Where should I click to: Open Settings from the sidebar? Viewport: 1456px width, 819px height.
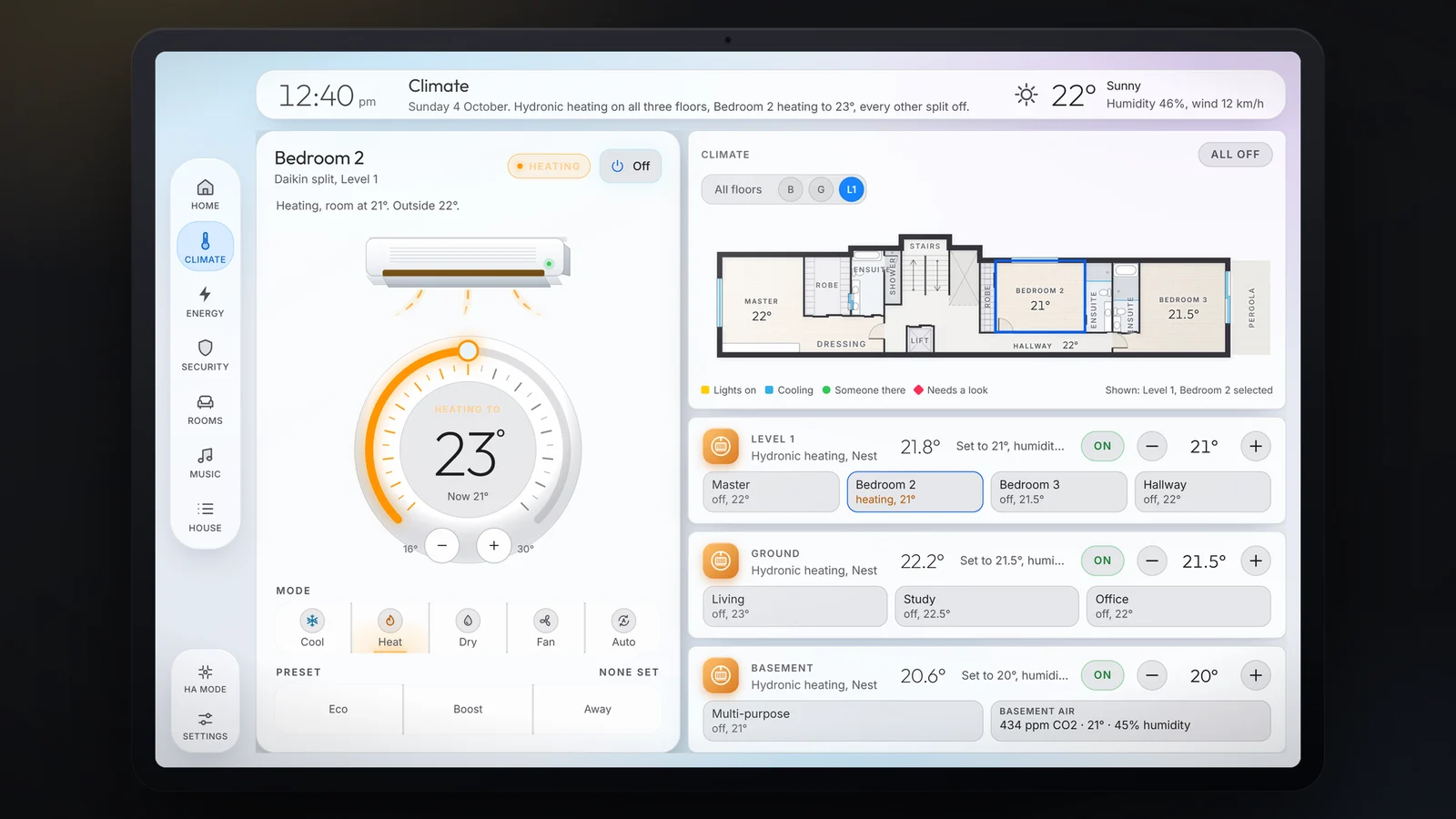click(x=205, y=726)
